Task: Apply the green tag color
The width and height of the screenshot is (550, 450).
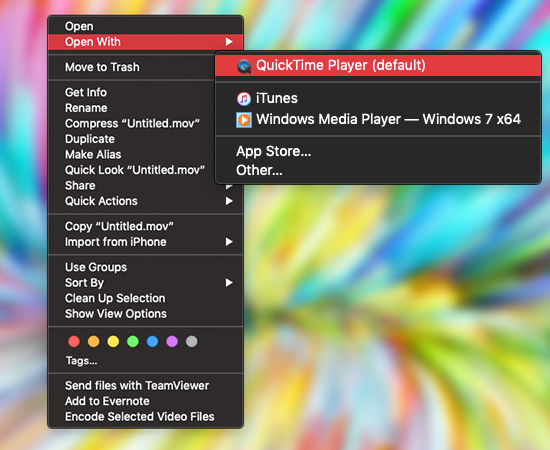Action: (x=133, y=341)
